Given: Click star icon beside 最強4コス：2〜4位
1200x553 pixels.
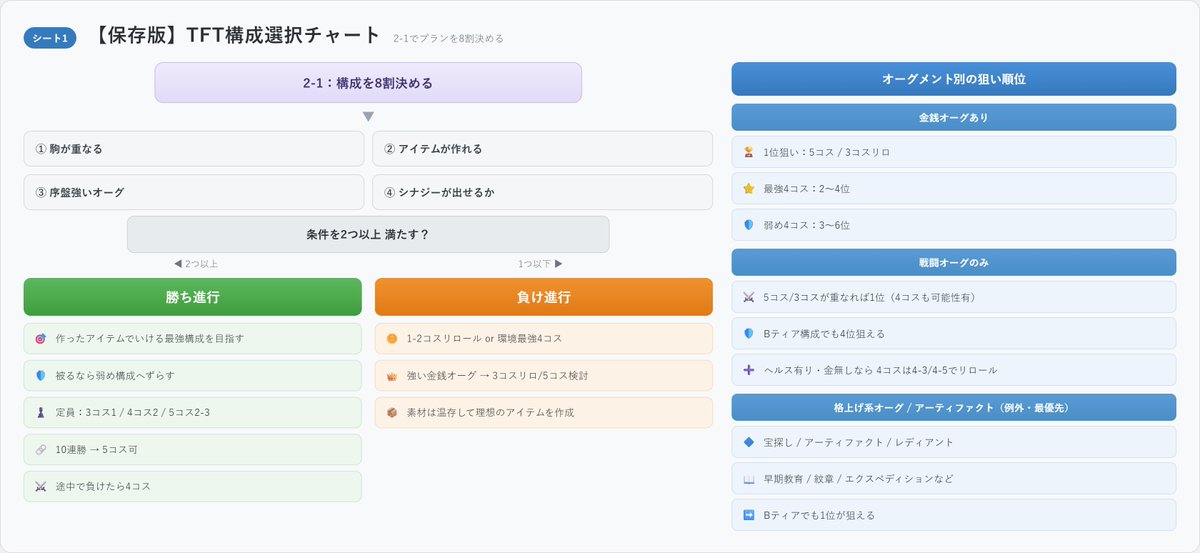Looking at the screenshot, I should click(749, 189).
